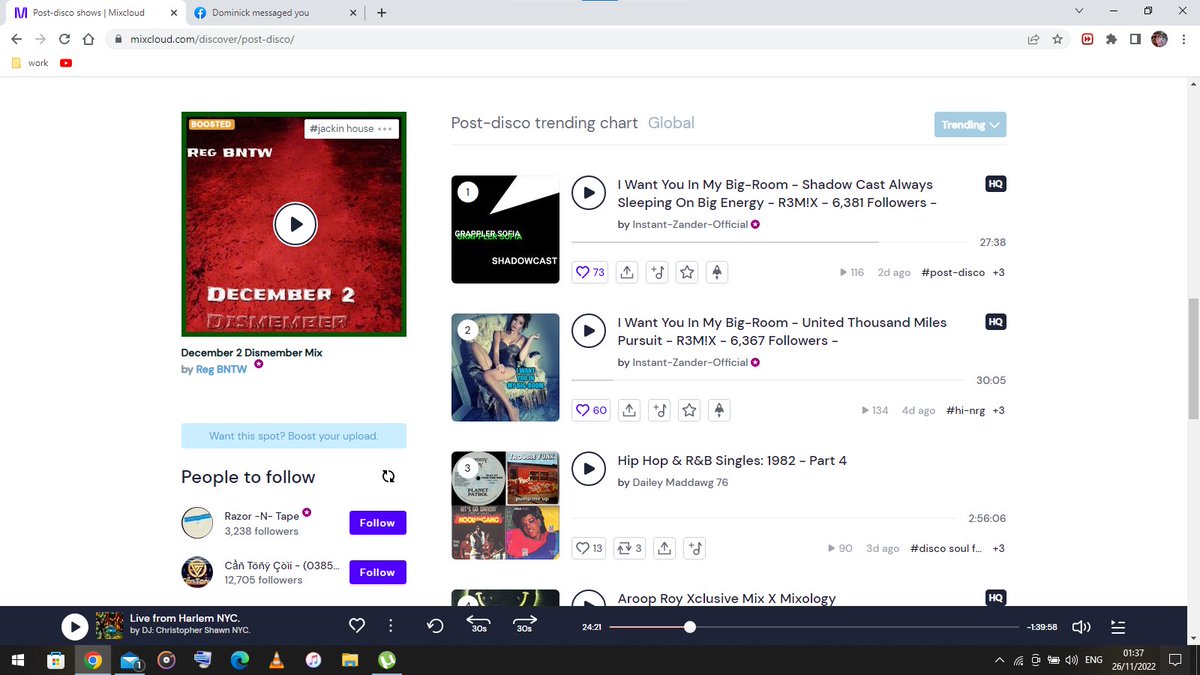The height and width of the screenshot is (675, 1200).
Task: Expand +3 tags next to #disco soul
Action: coord(998,548)
